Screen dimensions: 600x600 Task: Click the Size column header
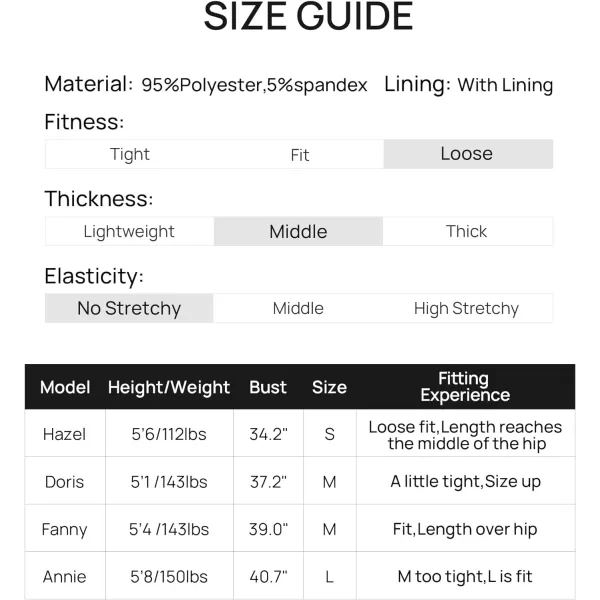[x=329, y=387]
